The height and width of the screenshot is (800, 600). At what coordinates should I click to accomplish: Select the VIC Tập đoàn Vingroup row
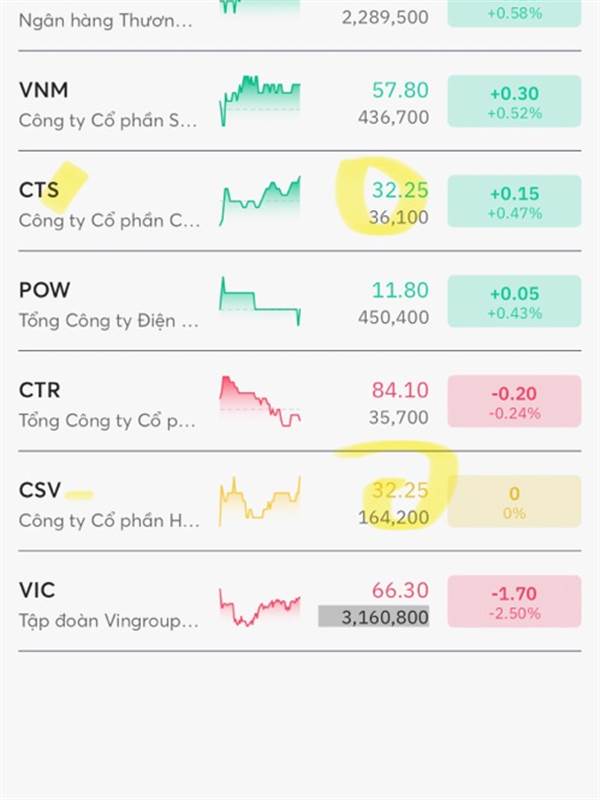[x=300, y=601]
